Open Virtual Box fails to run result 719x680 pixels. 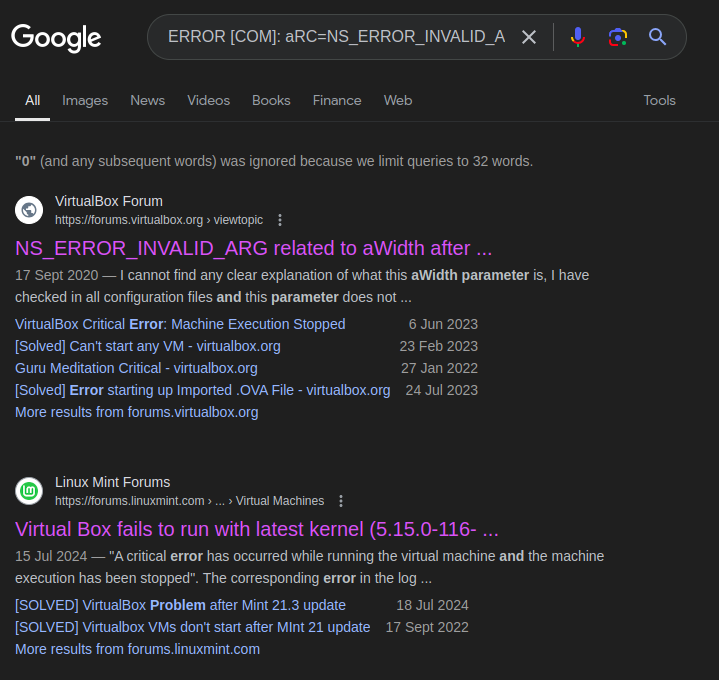pos(256,529)
